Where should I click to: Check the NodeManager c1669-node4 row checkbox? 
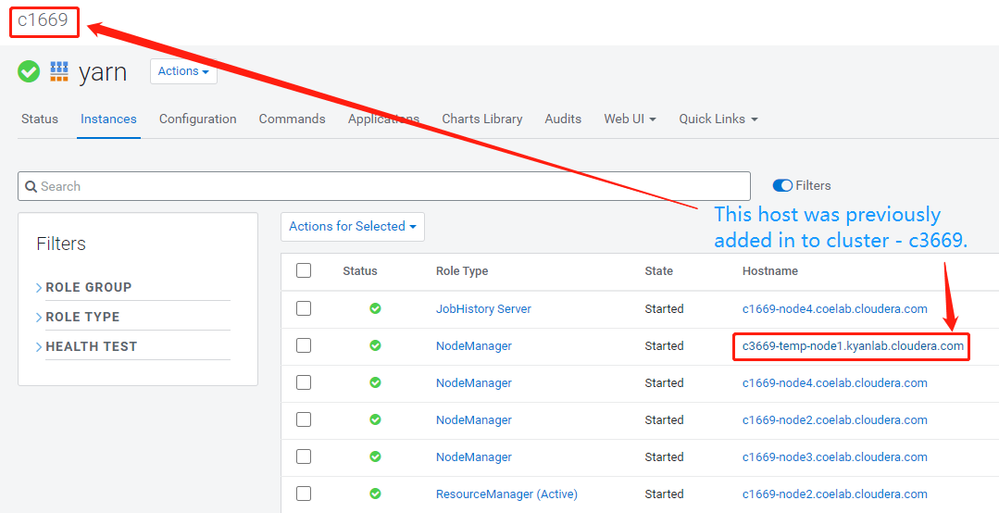tap(304, 382)
